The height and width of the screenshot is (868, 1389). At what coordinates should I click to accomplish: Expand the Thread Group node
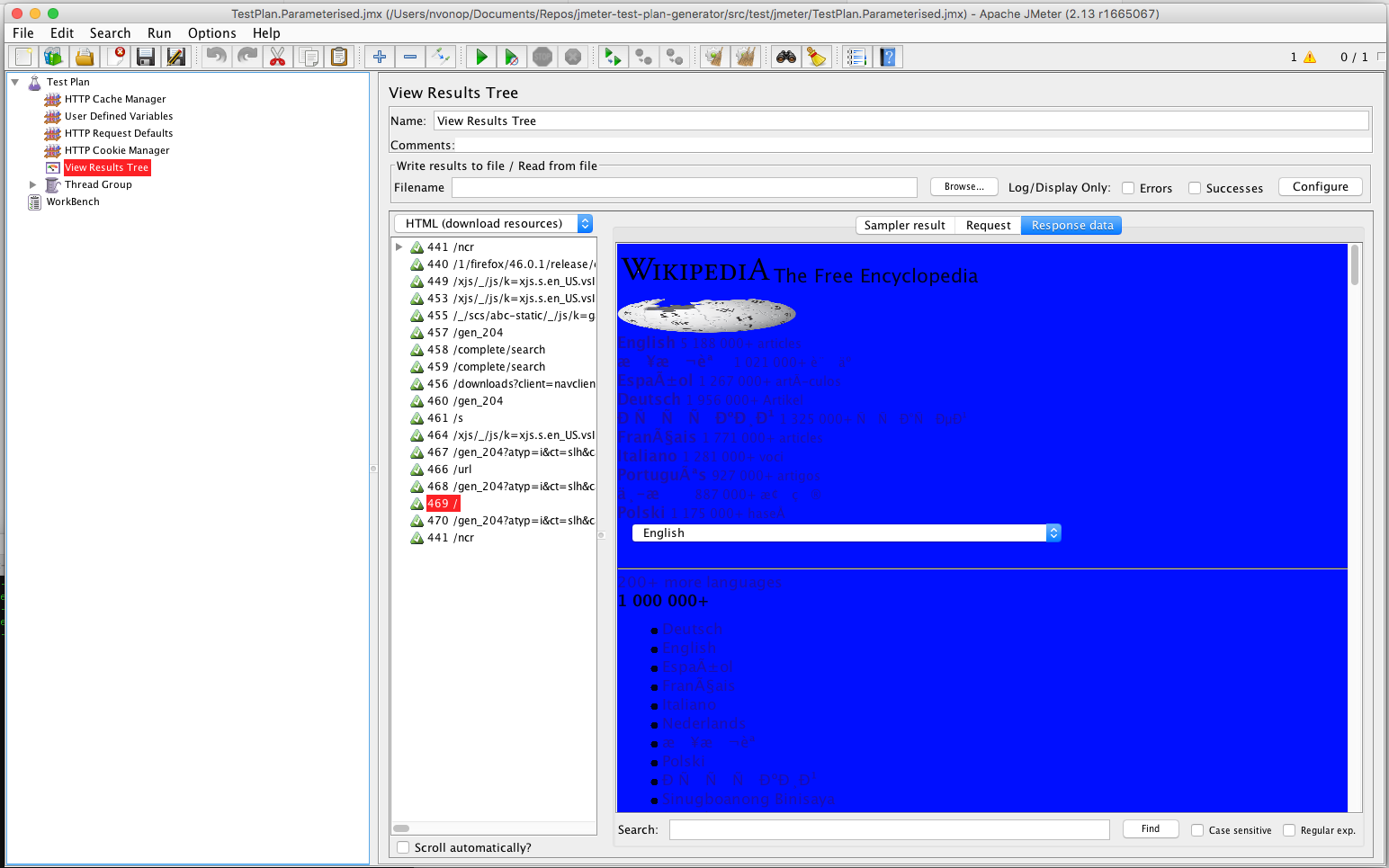[33, 184]
